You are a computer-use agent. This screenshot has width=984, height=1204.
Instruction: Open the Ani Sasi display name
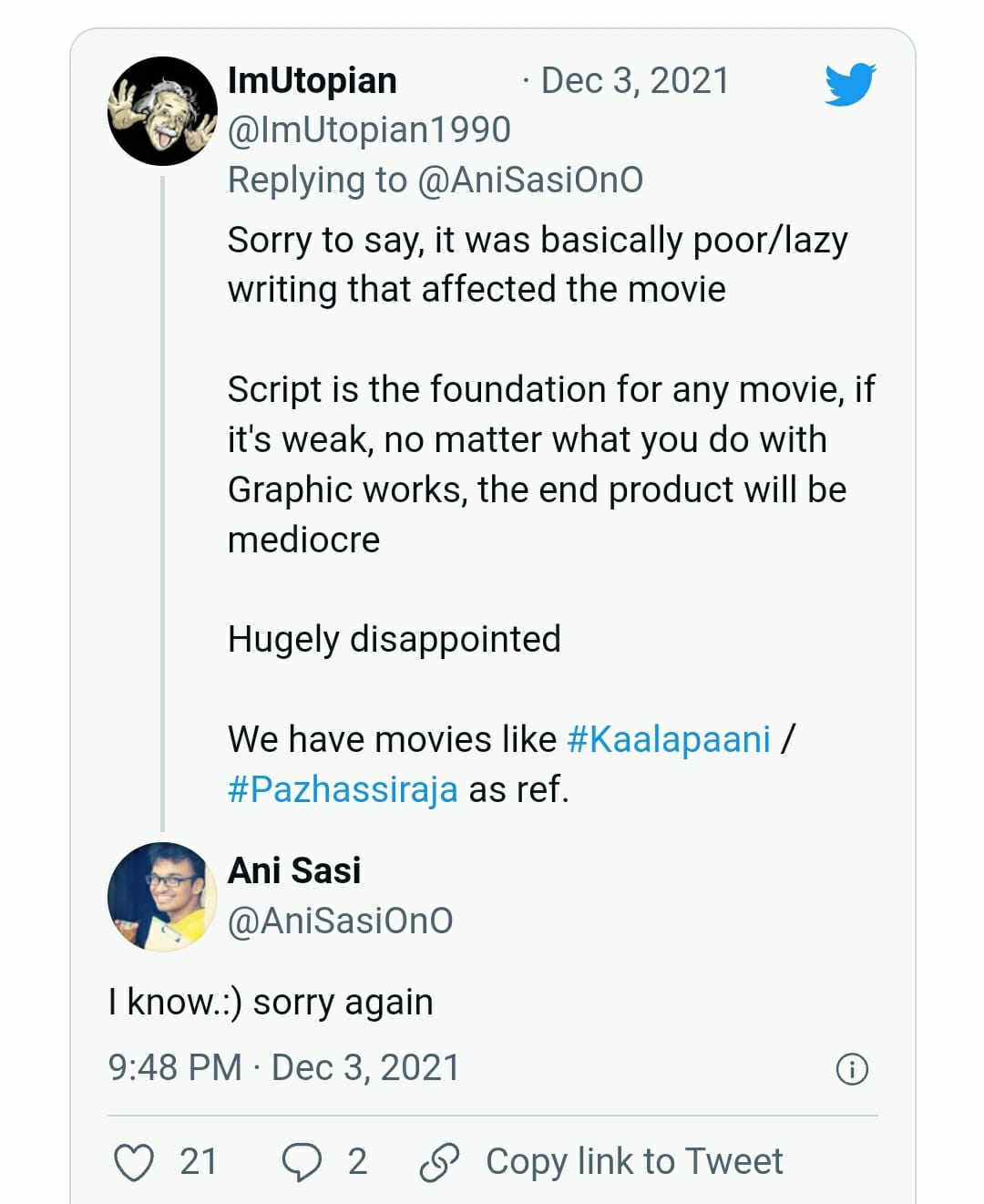[294, 870]
